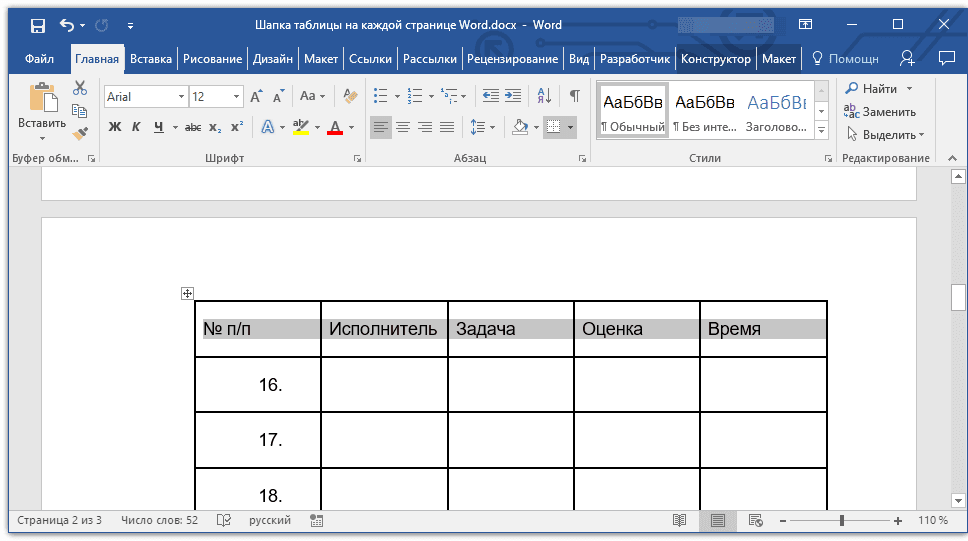Open the font size 12 dropdown
Image resolution: width=968 pixels, height=541 pixels.
tap(236, 97)
